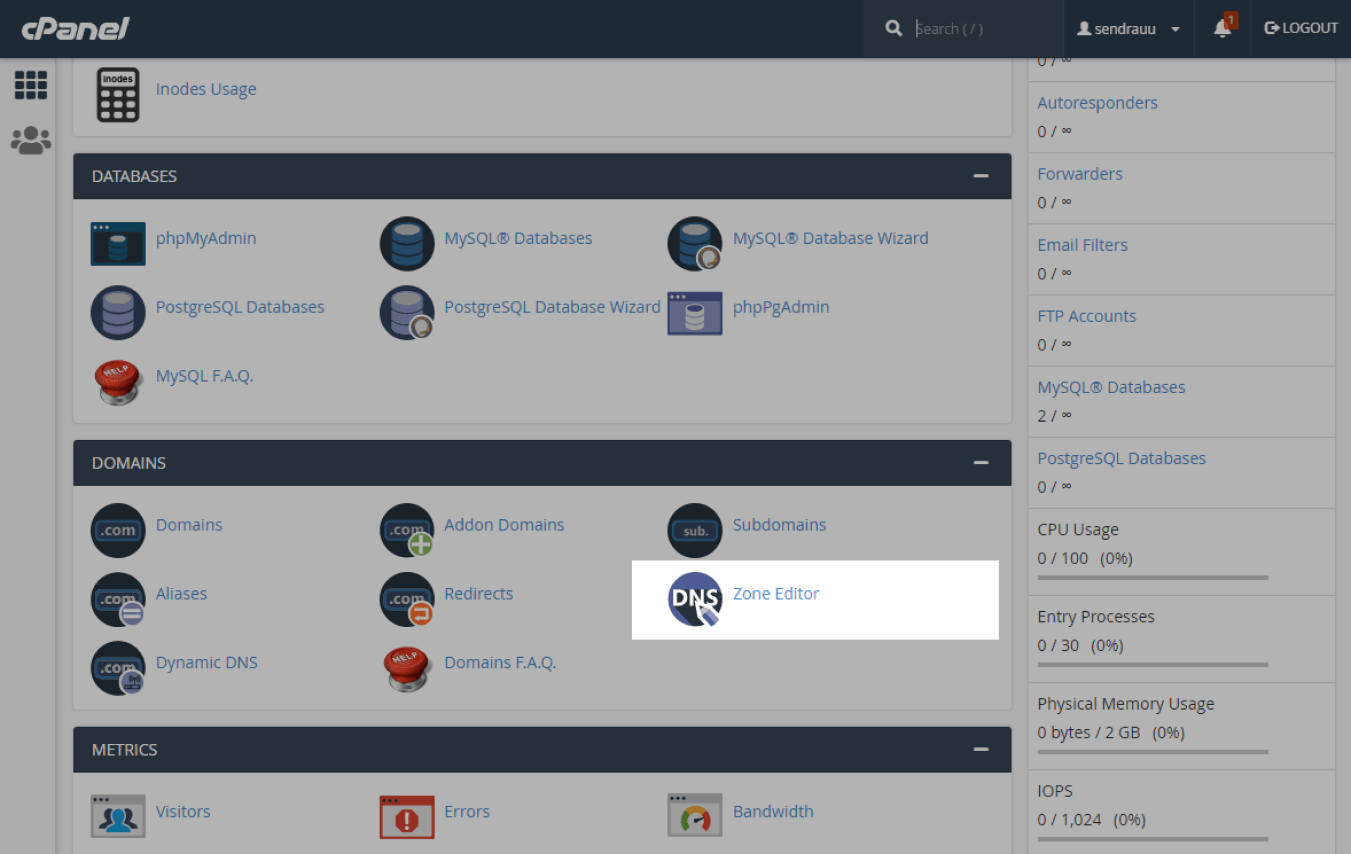Click the MySQL Databases icon
Screen dimensions: 1351x854
407,243
